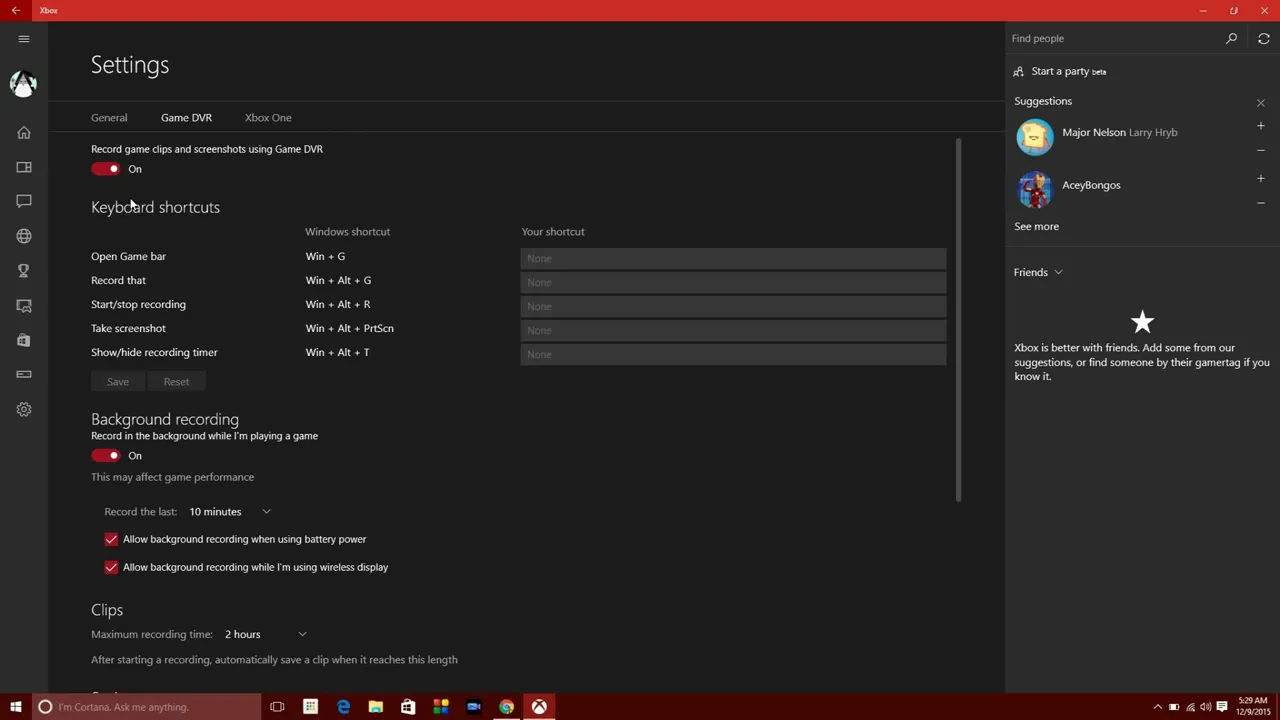Screen dimensions: 1280x720
Task: Open Activity Alerts globe icon
Action: (24, 236)
